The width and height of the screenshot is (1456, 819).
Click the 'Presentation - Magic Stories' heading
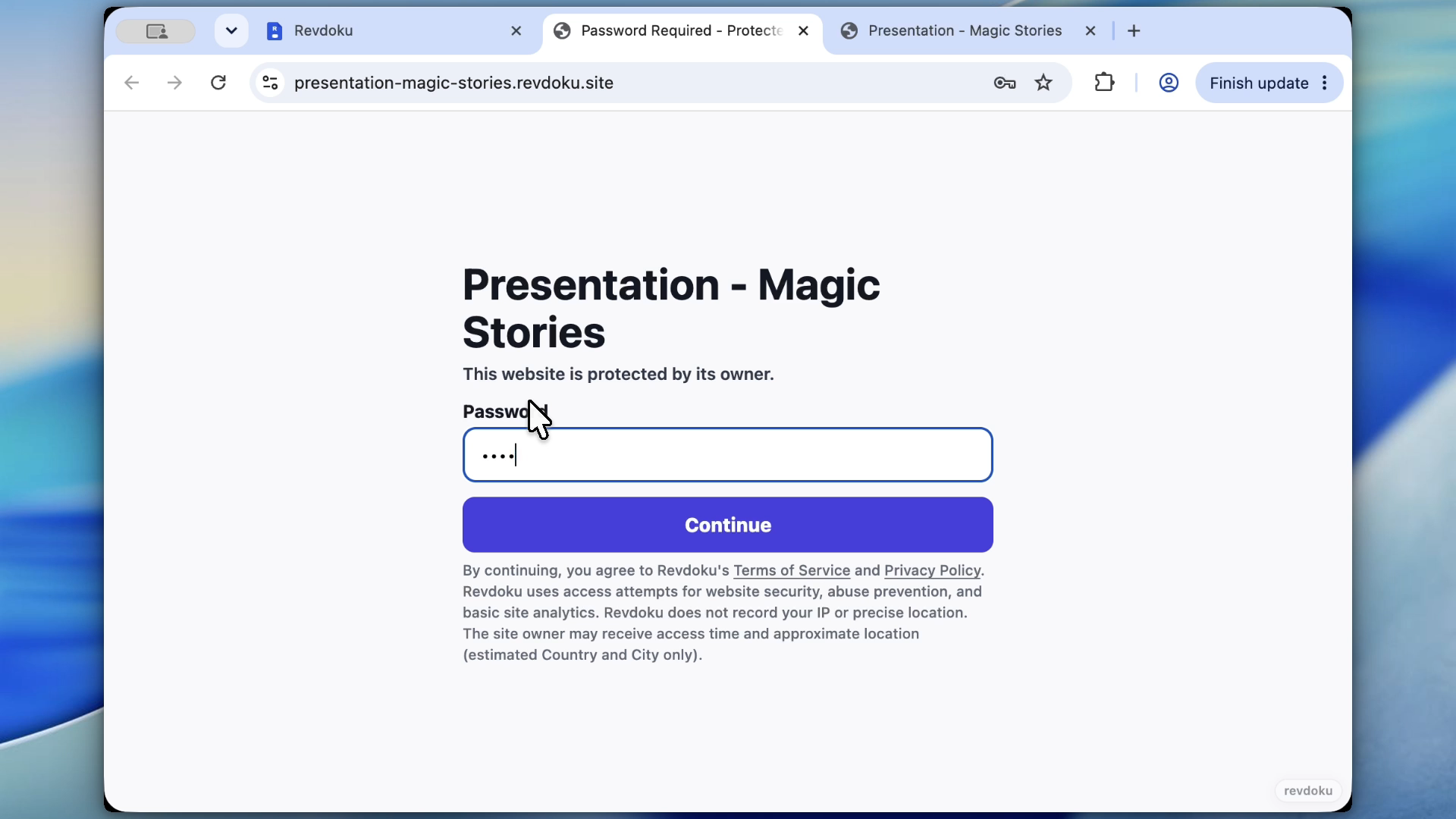(x=671, y=309)
